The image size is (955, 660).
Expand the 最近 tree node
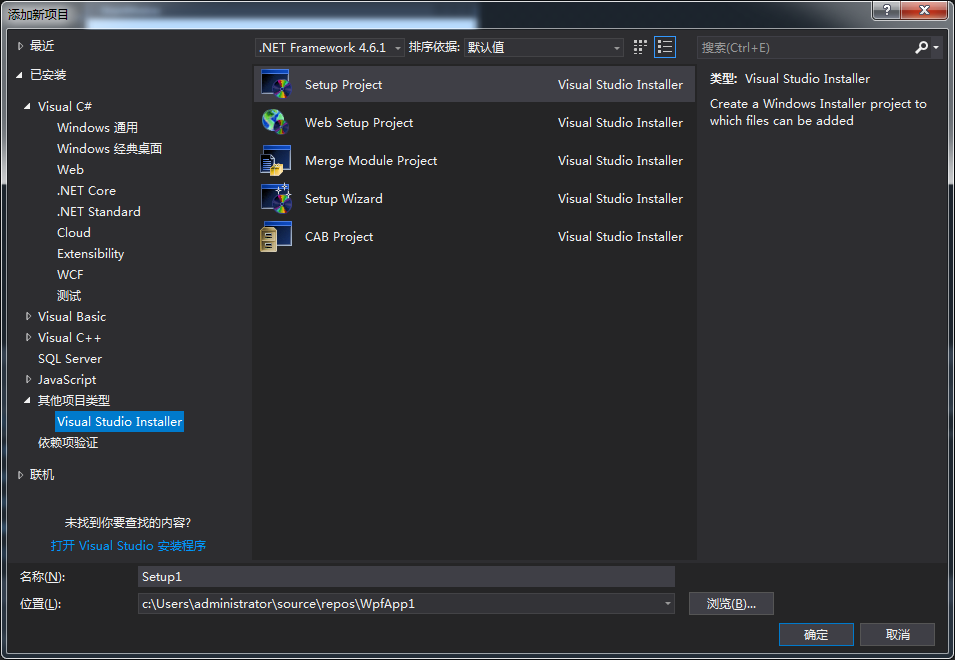click(x=20, y=46)
